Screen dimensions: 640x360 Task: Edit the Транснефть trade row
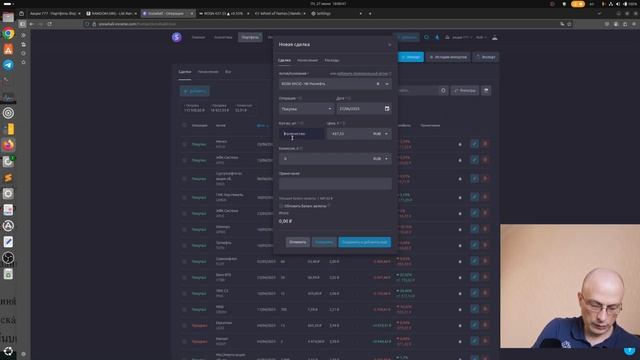point(474,245)
